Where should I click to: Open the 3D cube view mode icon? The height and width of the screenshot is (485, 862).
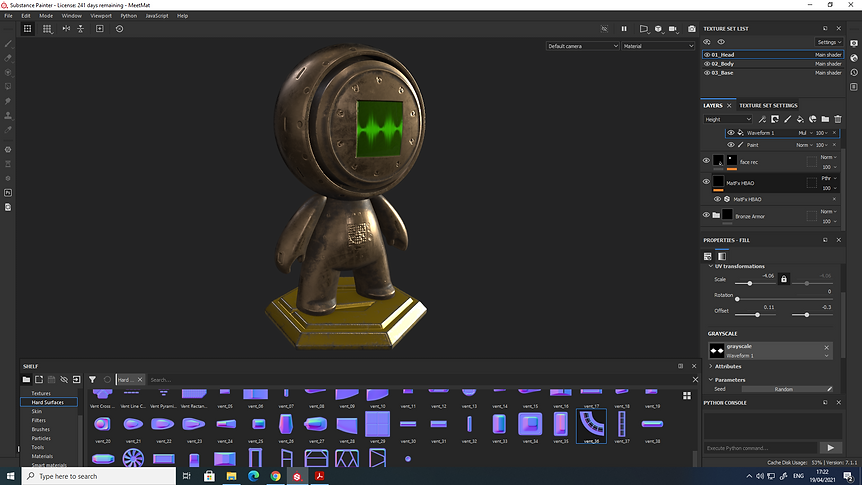[658, 29]
